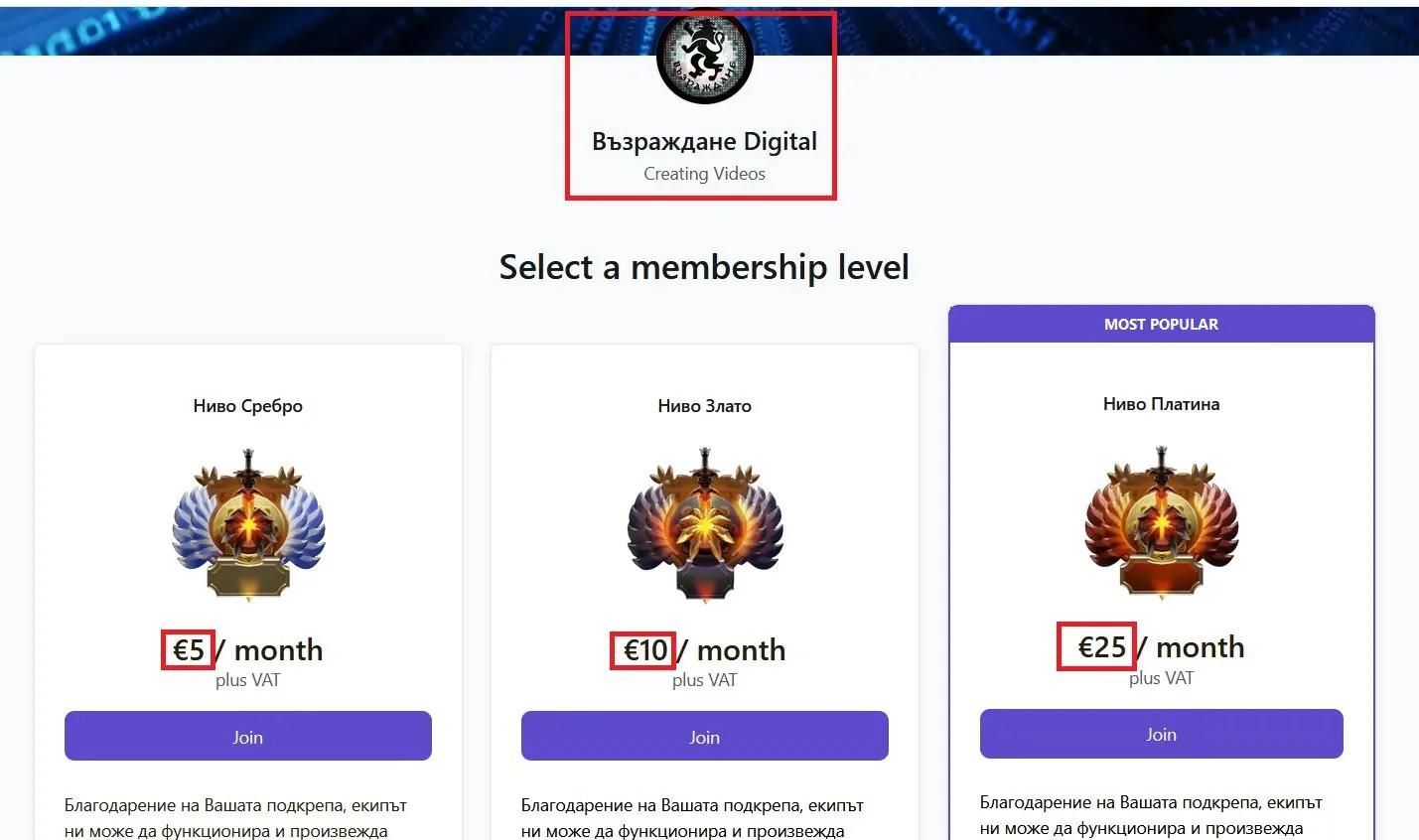This screenshot has height=840, width=1419.
Task: Click the winged emblem in Ниво Сребро card
Action: (x=247, y=526)
